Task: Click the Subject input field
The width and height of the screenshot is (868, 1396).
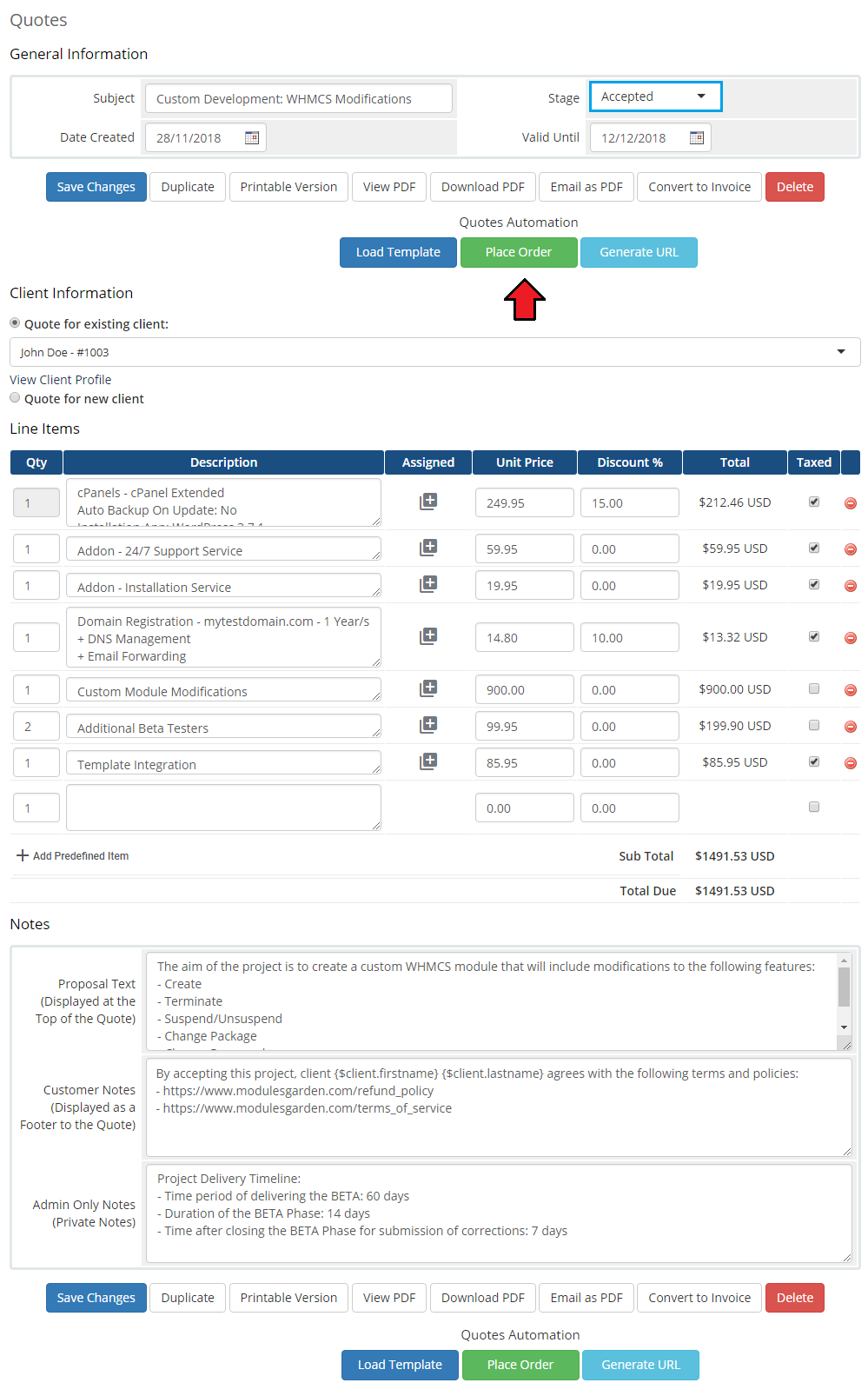Action: (x=299, y=98)
